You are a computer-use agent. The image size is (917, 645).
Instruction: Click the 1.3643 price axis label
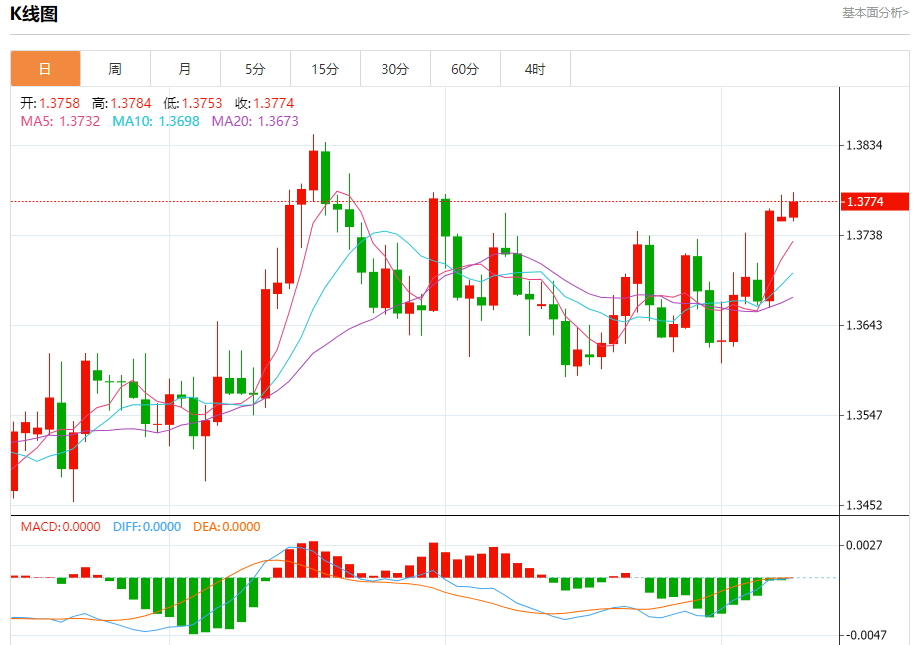864,325
